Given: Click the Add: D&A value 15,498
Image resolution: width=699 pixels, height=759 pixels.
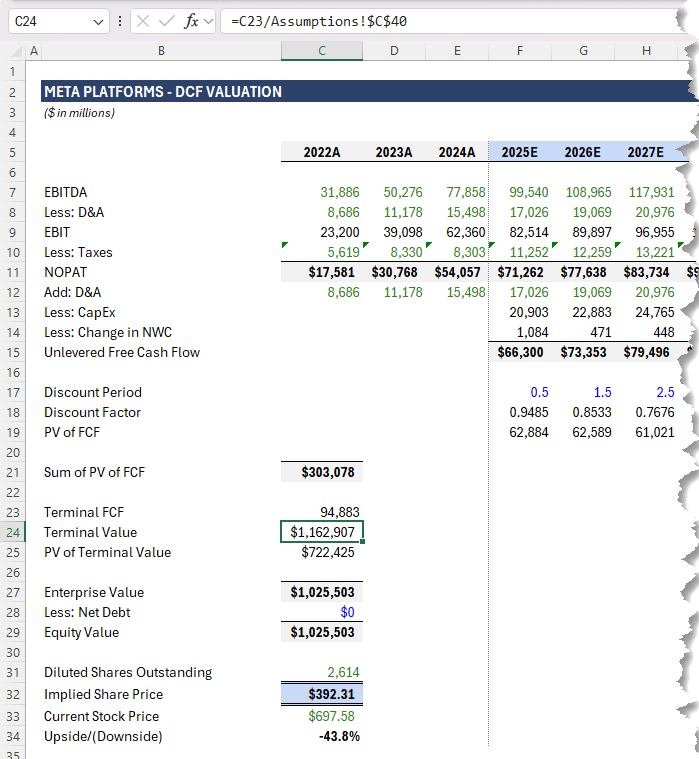Looking at the screenshot, I should point(466,292).
